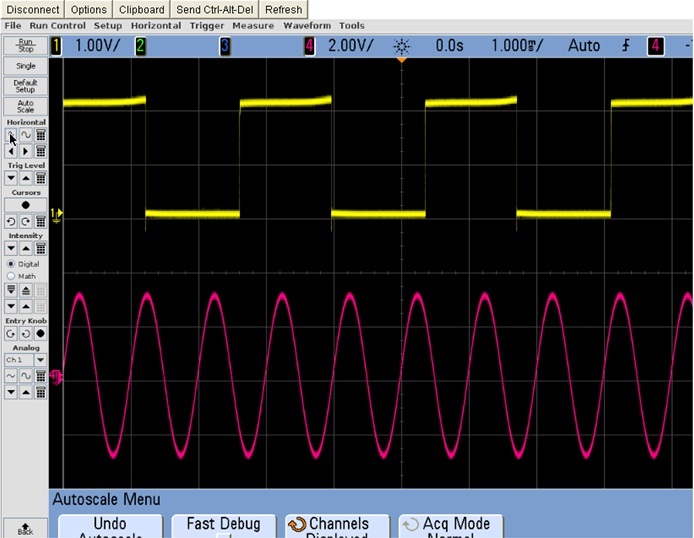Click the Disconnect button

(x=32, y=9)
